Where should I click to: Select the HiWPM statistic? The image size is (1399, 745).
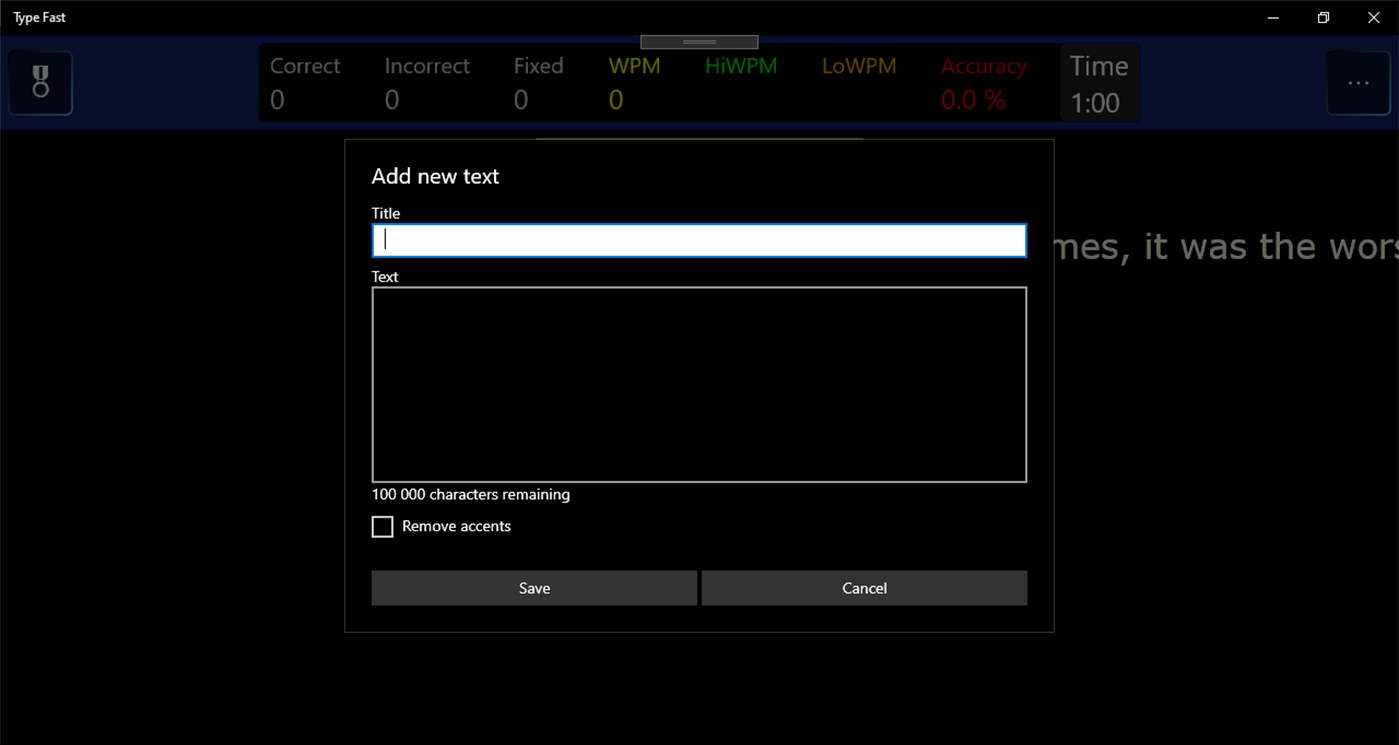(741, 66)
